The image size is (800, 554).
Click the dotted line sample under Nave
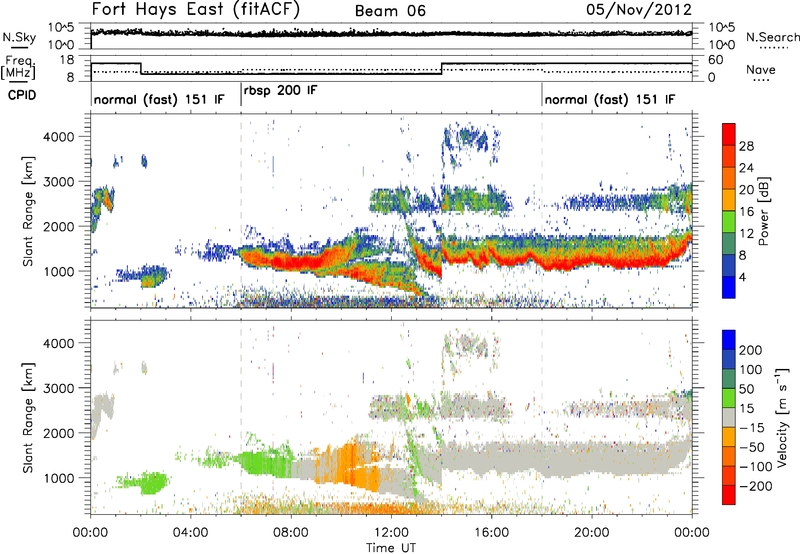[x=762, y=80]
